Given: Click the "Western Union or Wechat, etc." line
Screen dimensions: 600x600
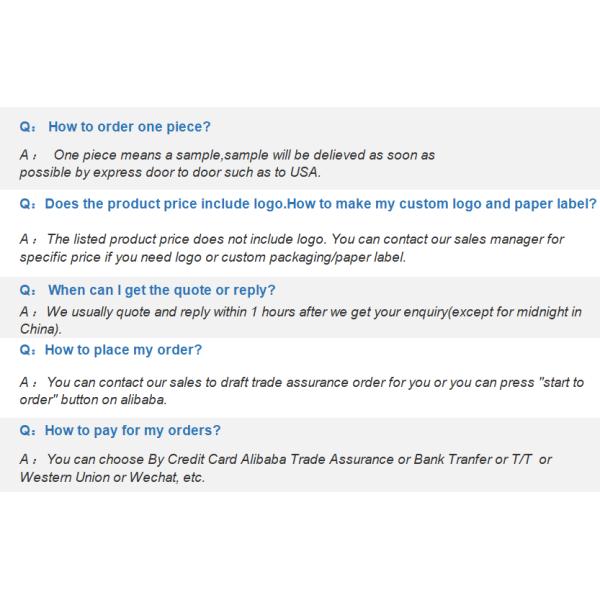Looking at the screenshot, I should click(112, 476).
